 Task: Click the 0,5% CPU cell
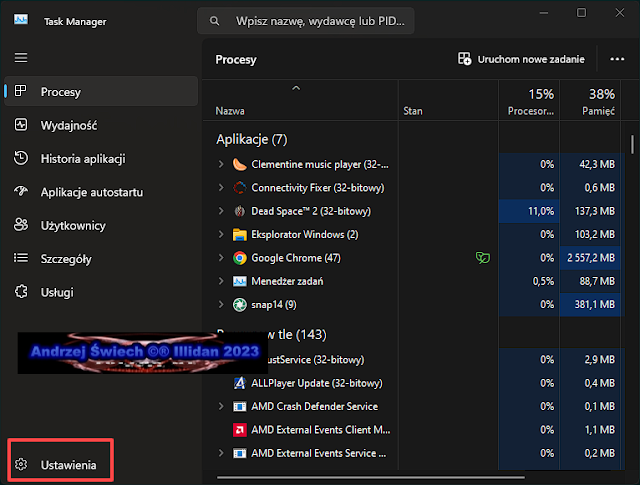click(x=529, y=281)
